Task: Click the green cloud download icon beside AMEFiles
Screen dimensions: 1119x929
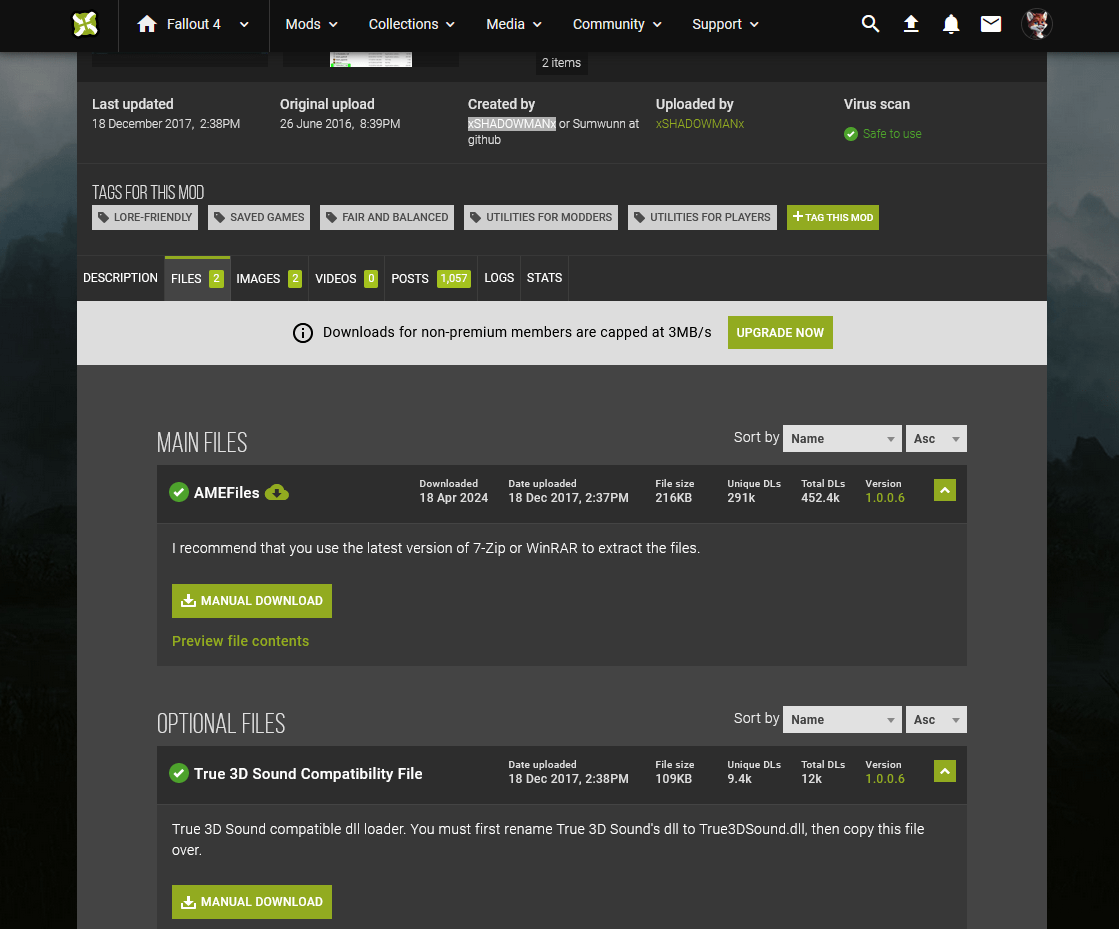Action: point(277,492)
